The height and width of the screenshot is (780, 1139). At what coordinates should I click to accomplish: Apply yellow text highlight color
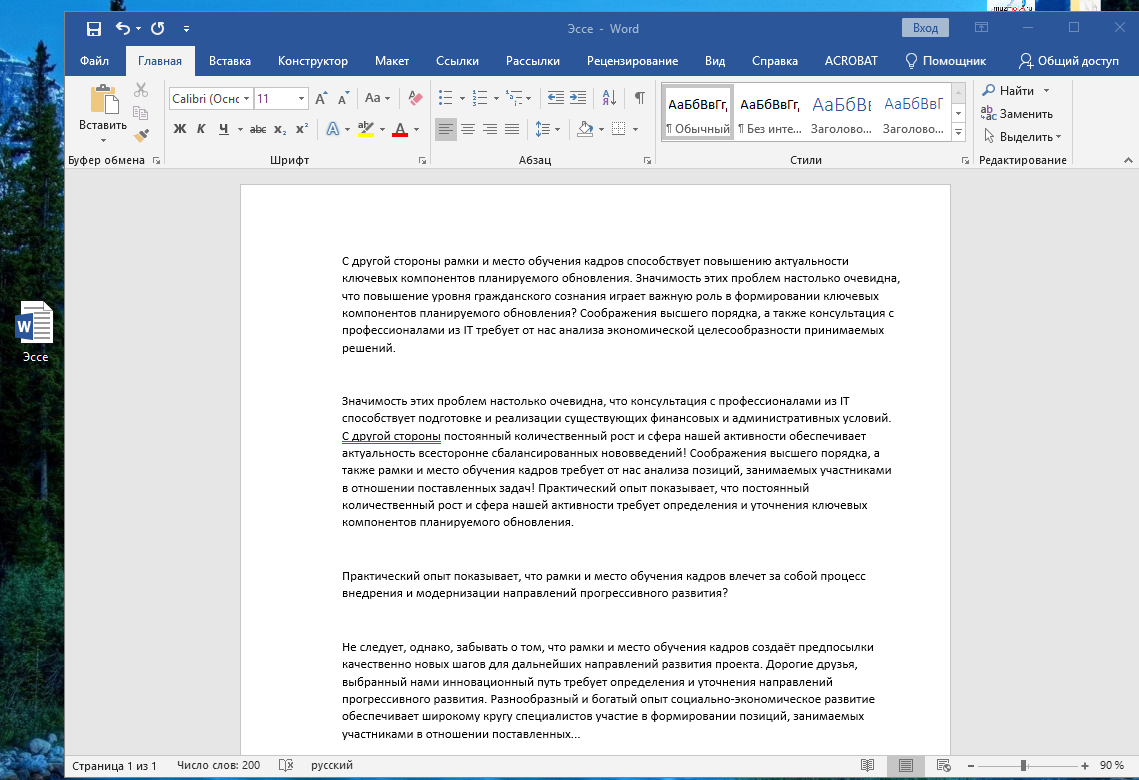[x=366, y=129]
